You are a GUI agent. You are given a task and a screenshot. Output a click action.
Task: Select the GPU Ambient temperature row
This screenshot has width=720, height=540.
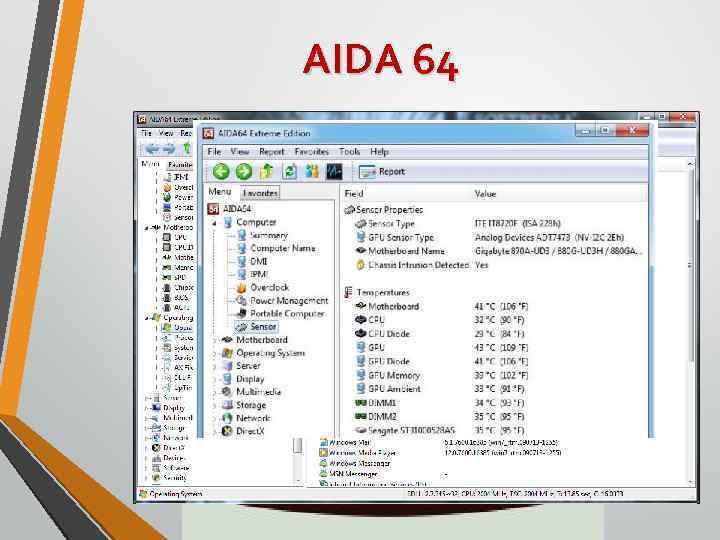(495, 389)
